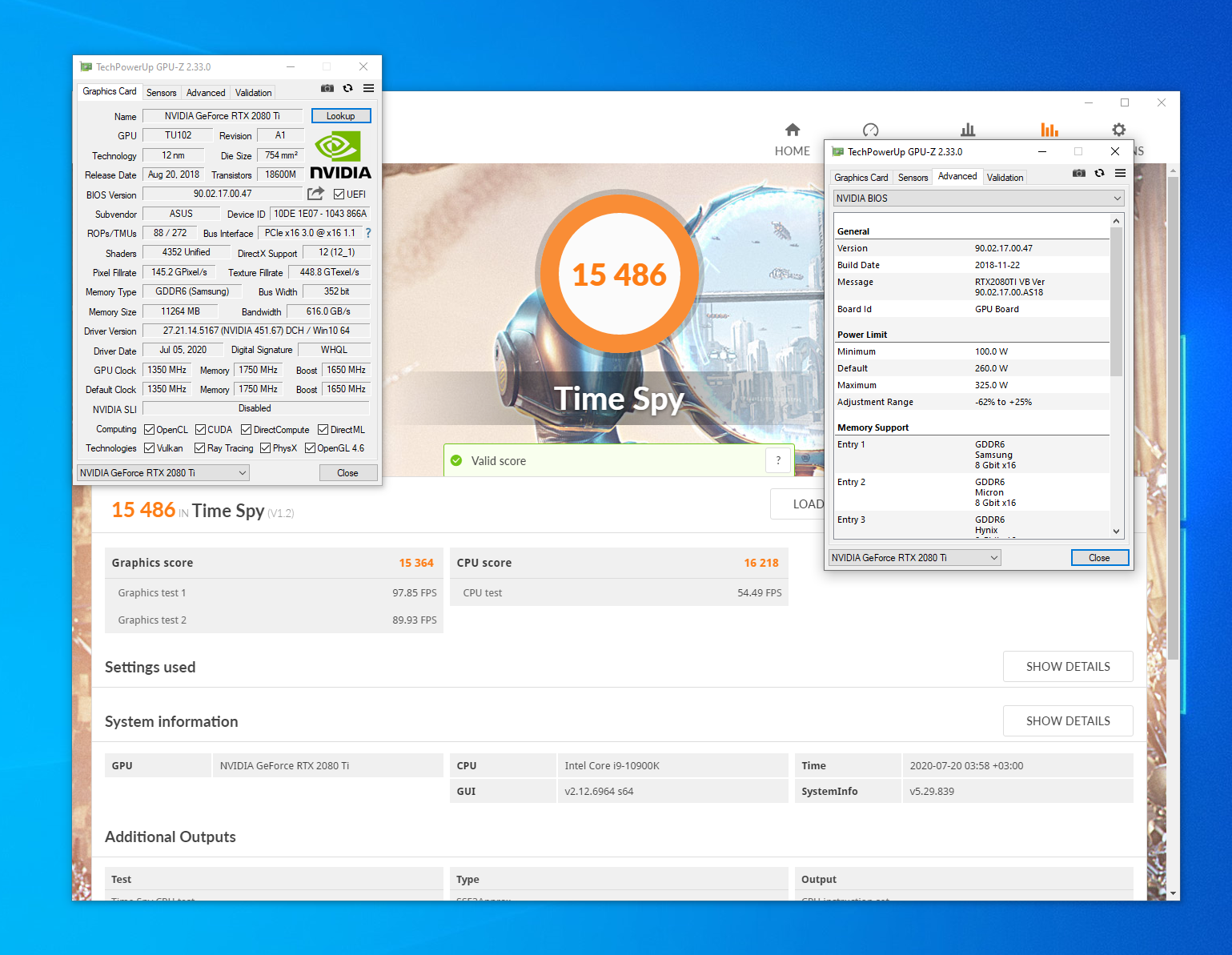Open the NVIDIA BIOS dropdown

coord(978,199)
